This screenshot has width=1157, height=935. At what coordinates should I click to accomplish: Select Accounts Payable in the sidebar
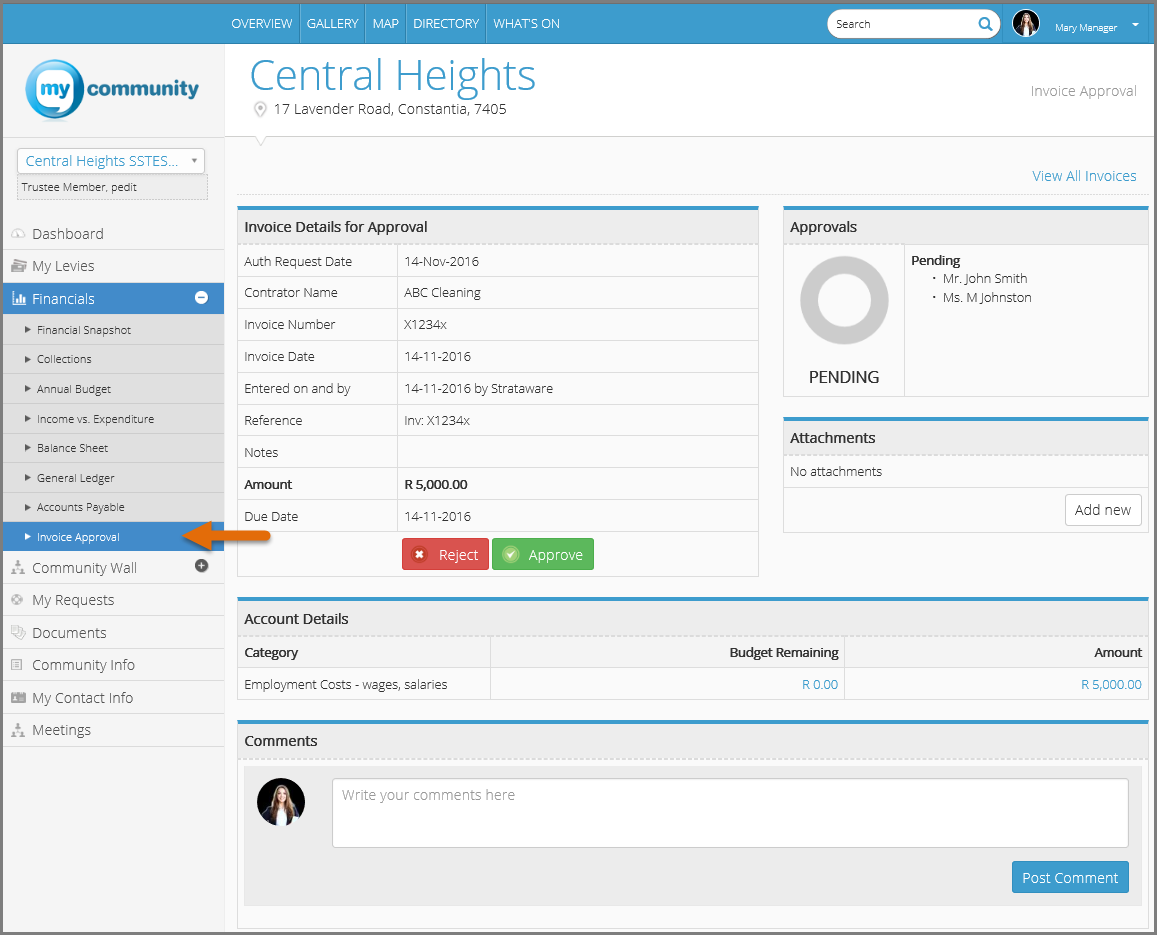(x=81, y=508)
